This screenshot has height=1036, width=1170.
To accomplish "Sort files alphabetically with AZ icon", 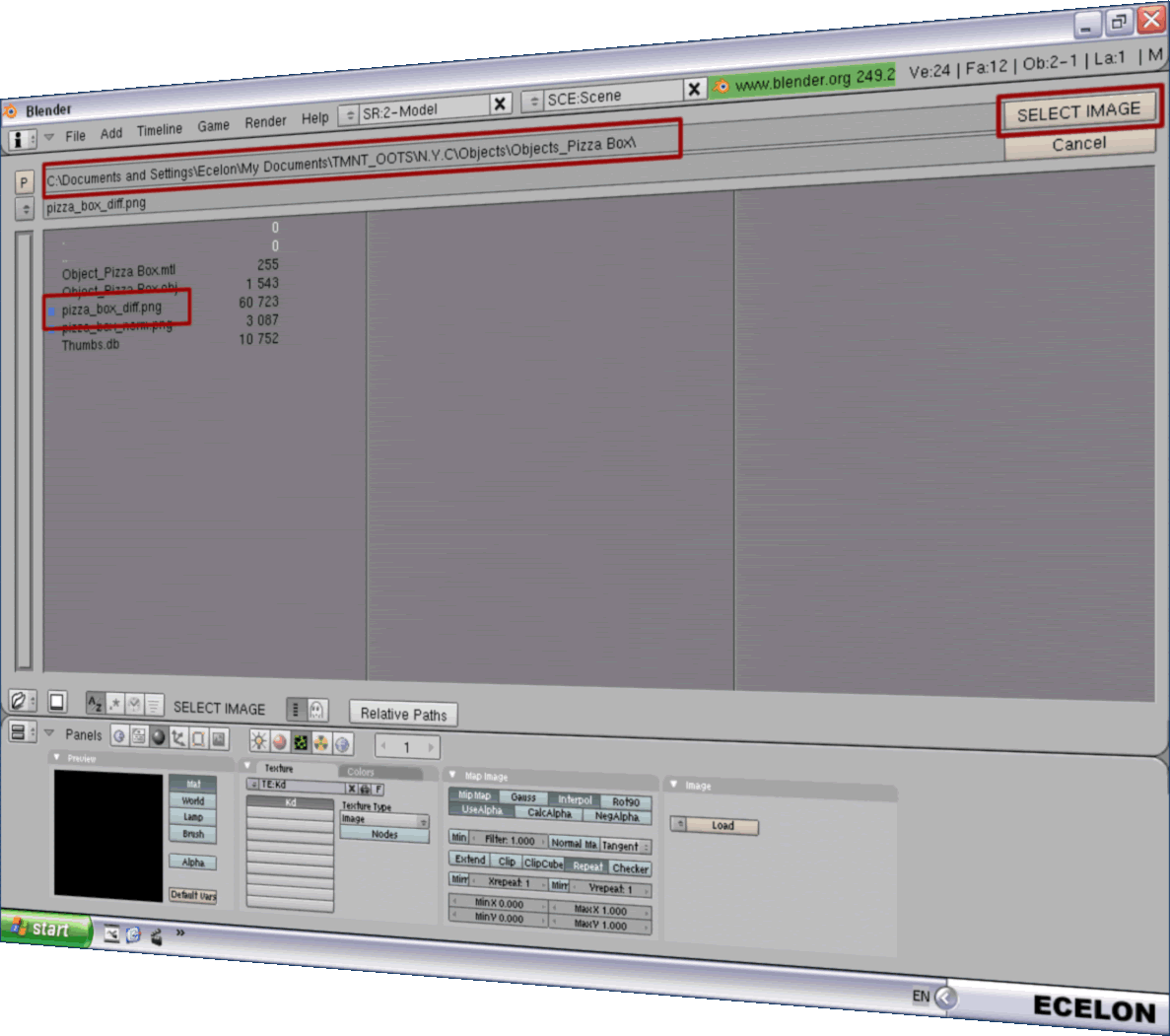I will (95, 703).
